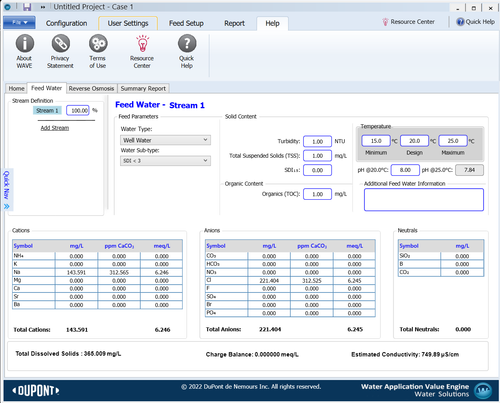
Task: Click the Turbidity input field
Action: point(317,141)
